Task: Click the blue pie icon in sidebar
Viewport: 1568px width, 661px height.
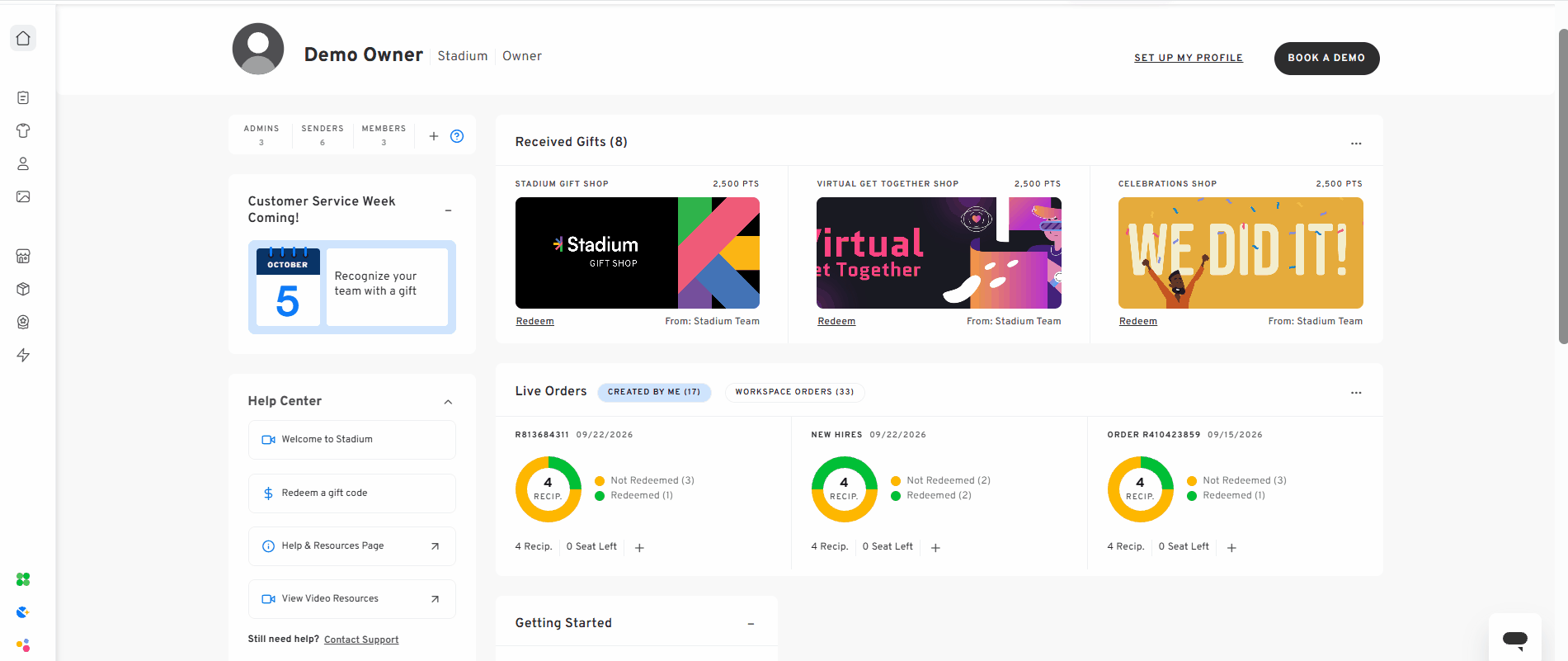Action: [23, 612]
